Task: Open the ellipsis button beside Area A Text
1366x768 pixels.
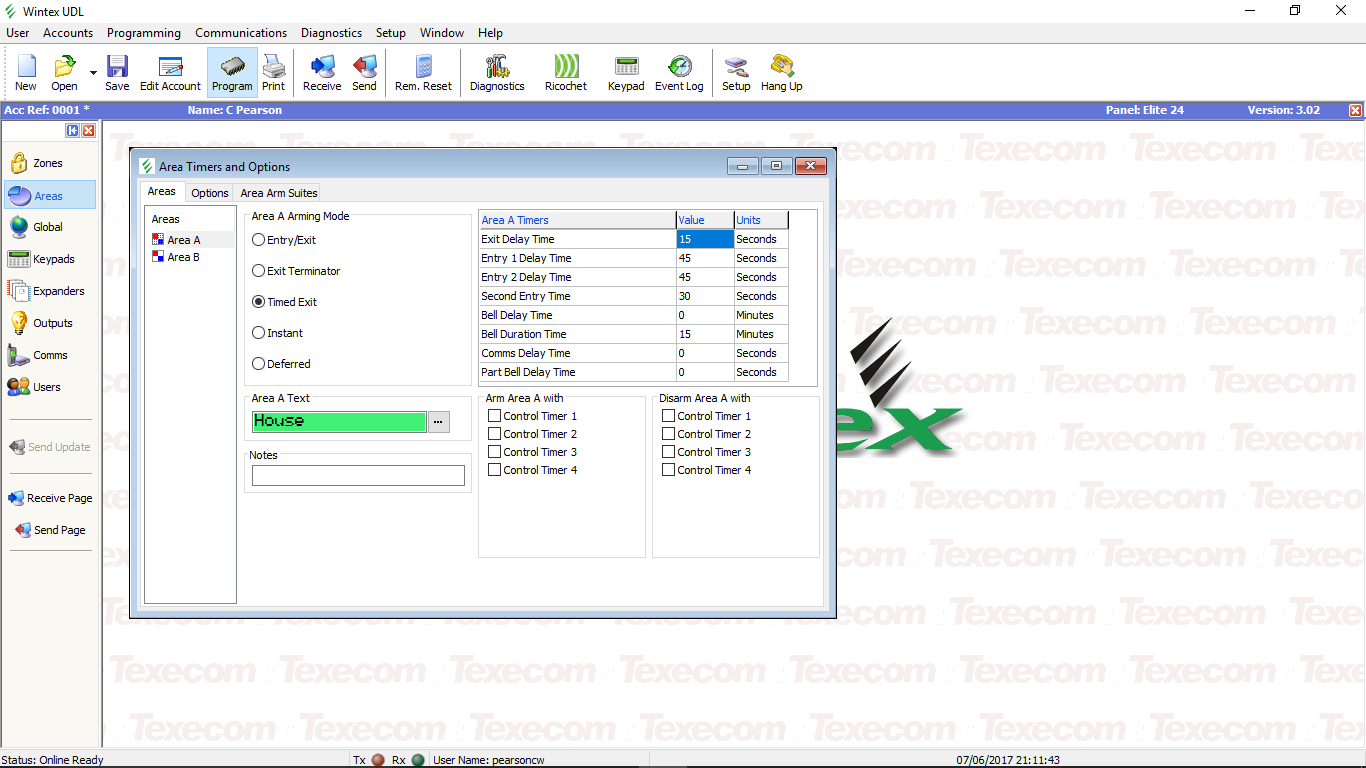Action: tap(438, 422)
